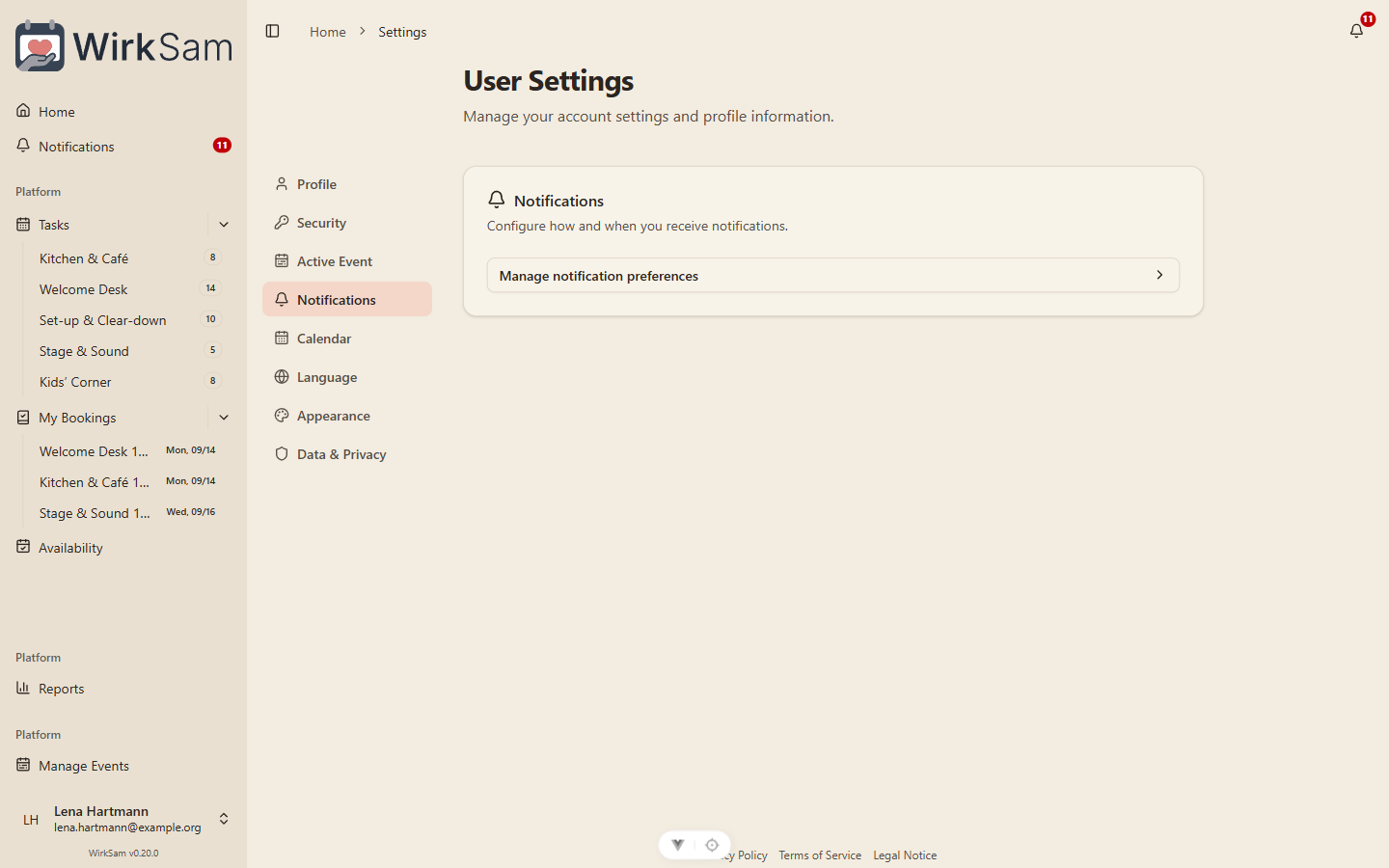The image size is (1389, 868).
Task: Click the Home breadcrumb link
Action: click(327, 32)
